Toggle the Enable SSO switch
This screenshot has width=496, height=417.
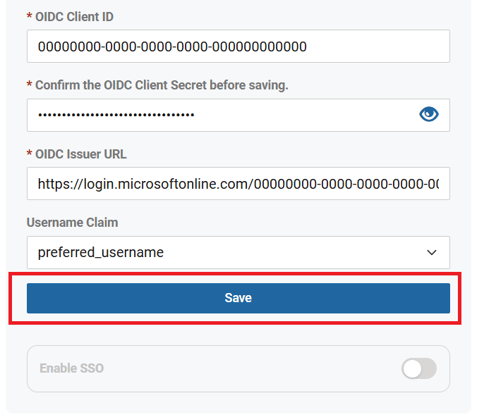click(419, 368)
